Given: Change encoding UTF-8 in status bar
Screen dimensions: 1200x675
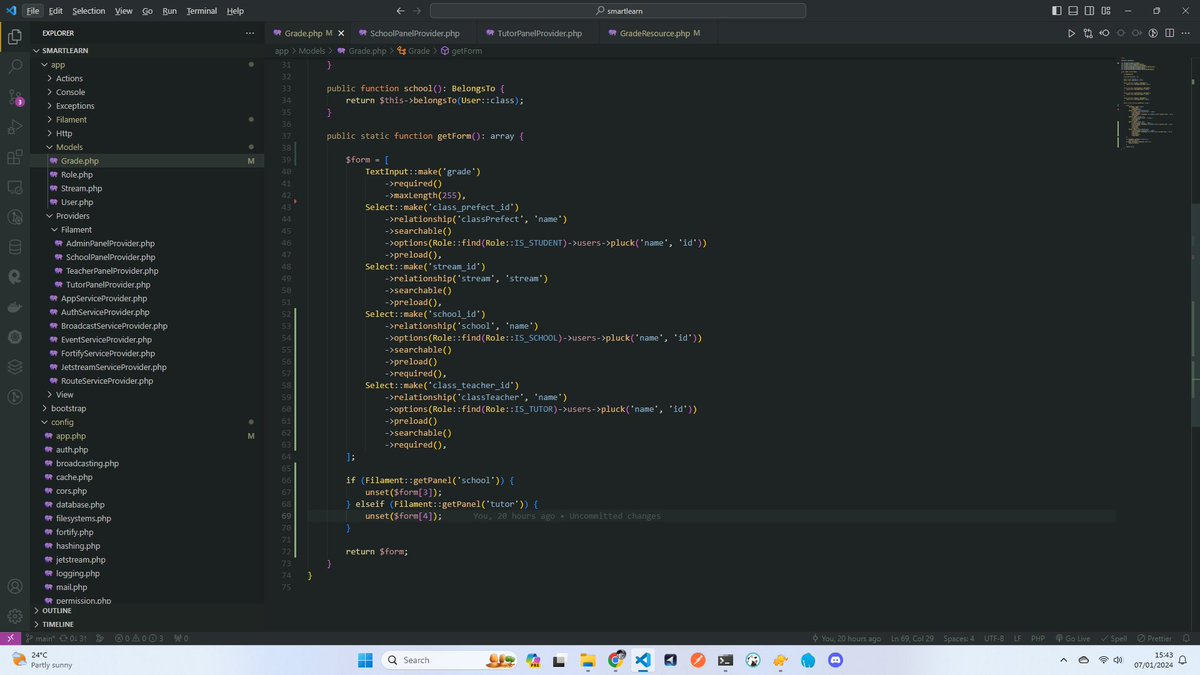Looking at the screenshot, I should [993, 638].
